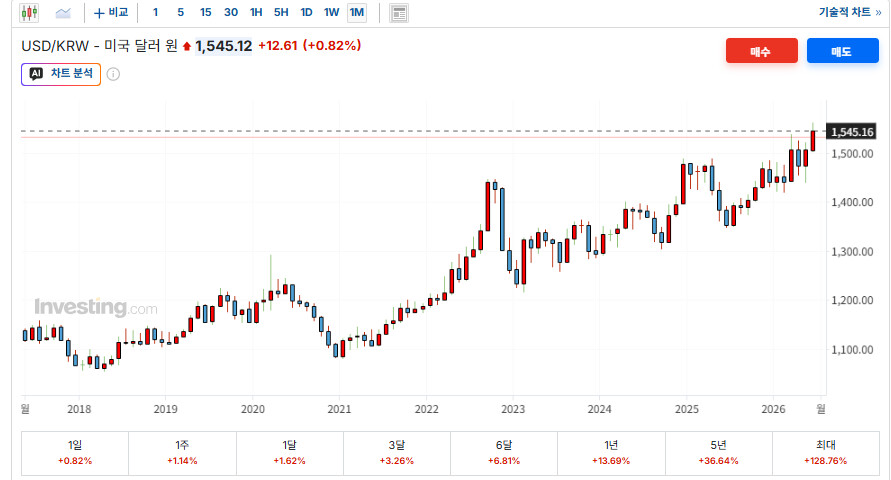Select the 1M timeframe interval

pos(357,12)
